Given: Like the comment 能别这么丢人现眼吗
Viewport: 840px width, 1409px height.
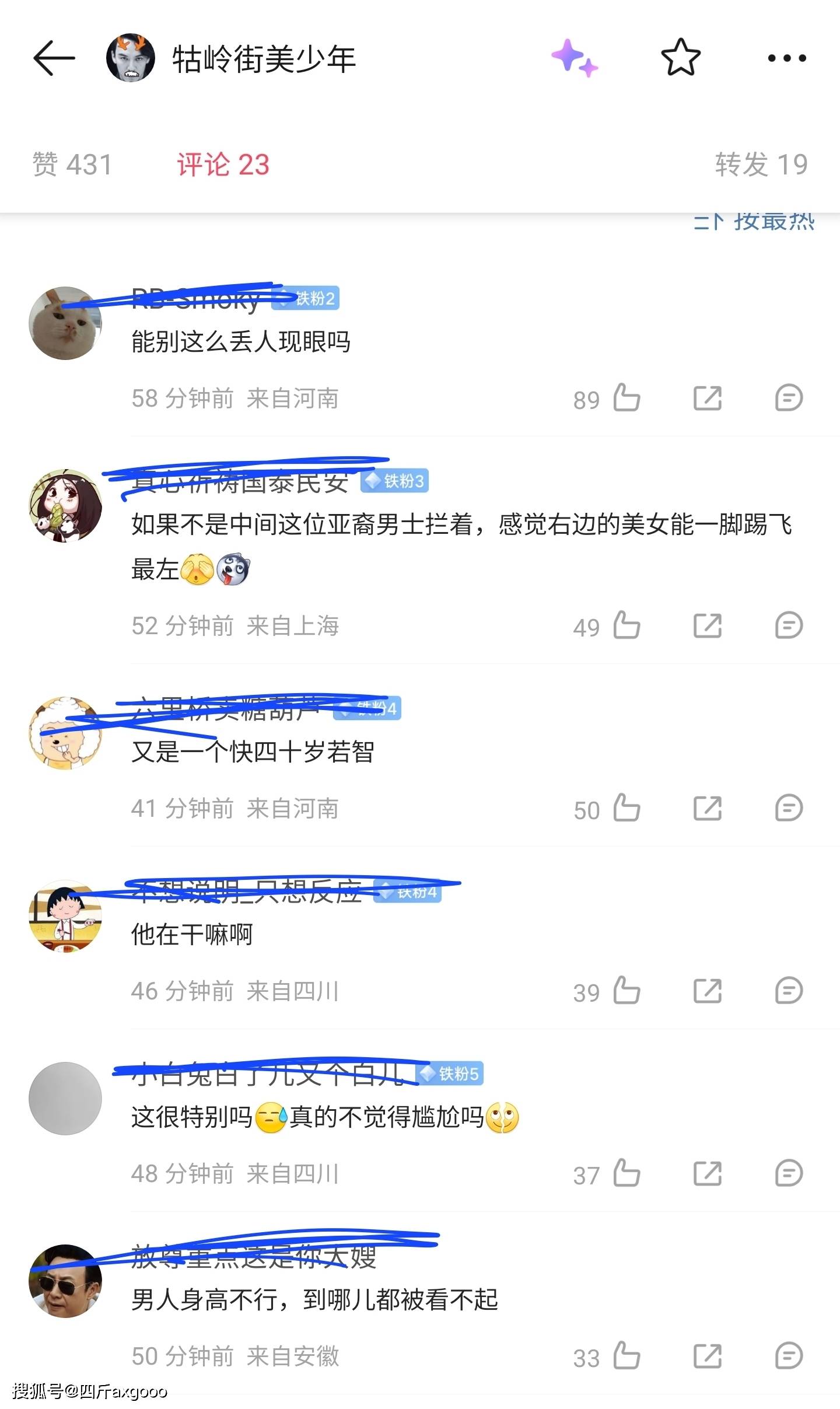Looking at the screenshot, I should coord(627,398).
